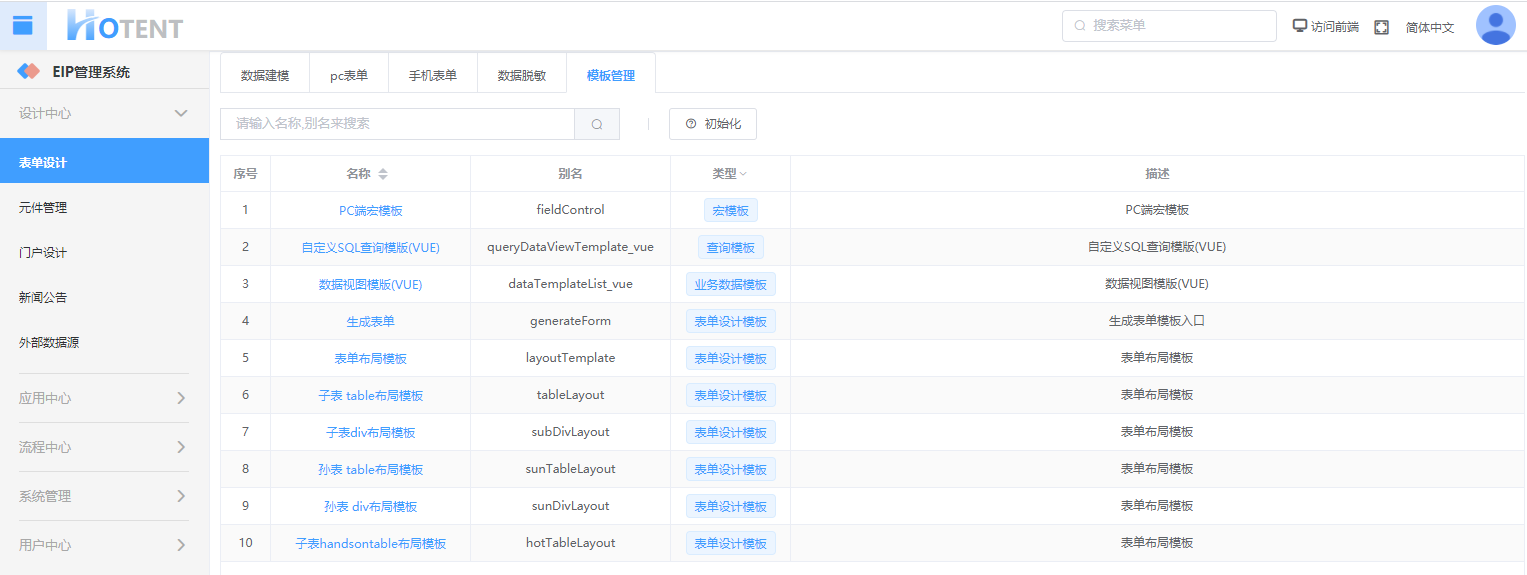Click the 业务数据模板 type tag

[x=731, y=285]
